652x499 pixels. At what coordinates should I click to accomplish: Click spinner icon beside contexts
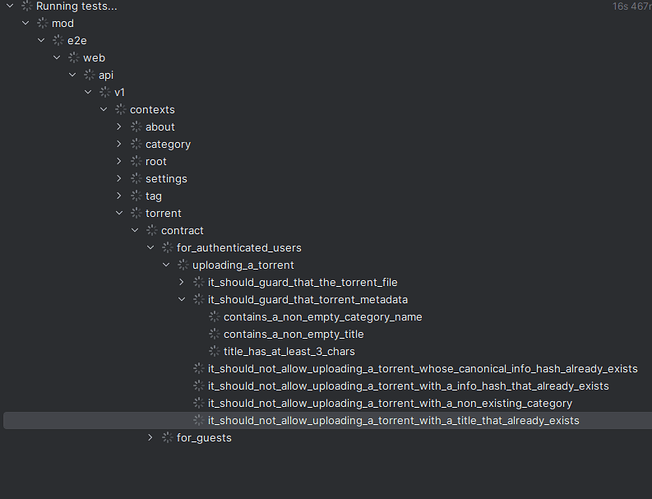pos(121,109)
